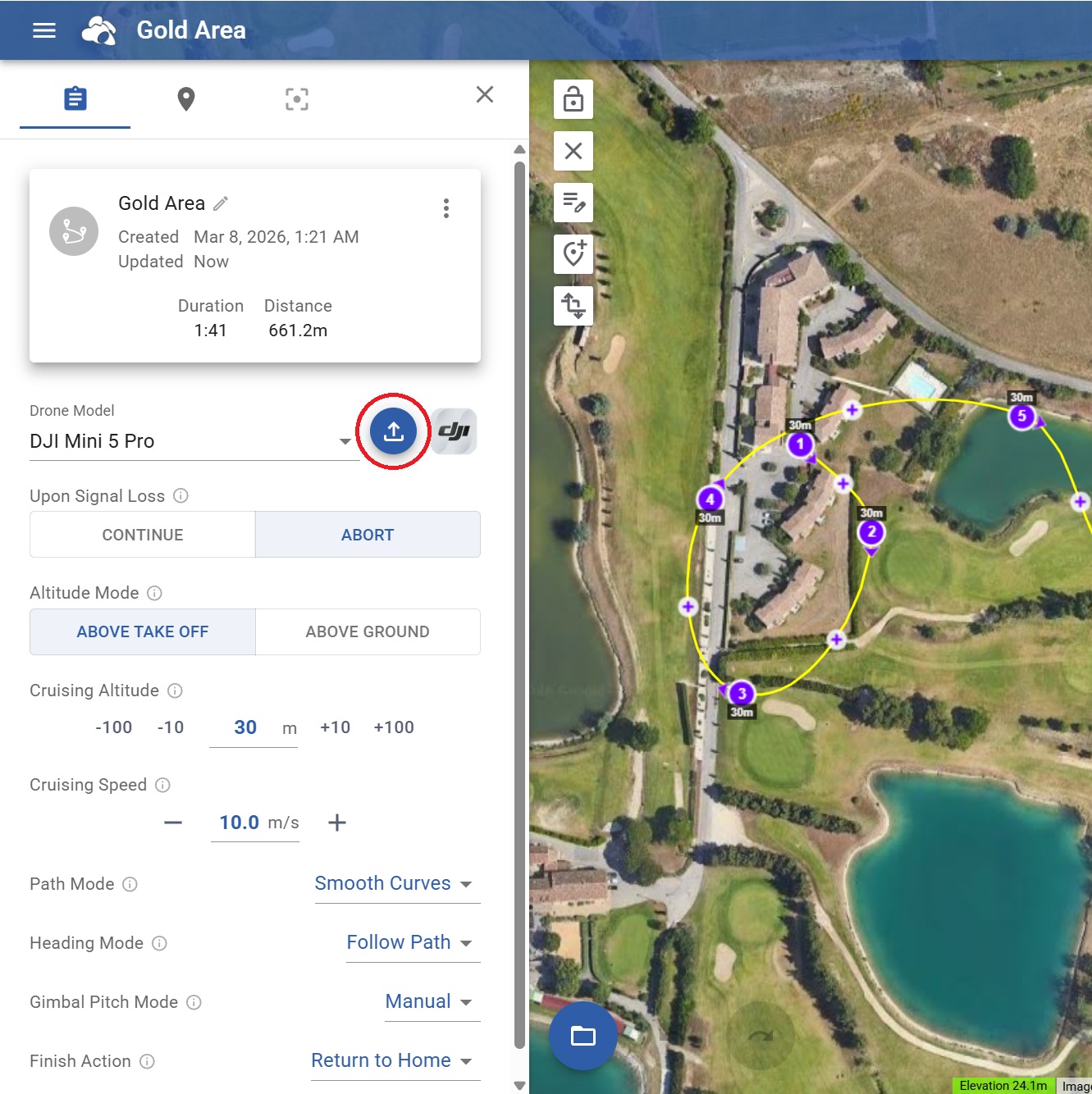This screenshot has width=1092, height=1094.
Task: Edit mission name with pencil icon
Action: (x=221, y=203)
